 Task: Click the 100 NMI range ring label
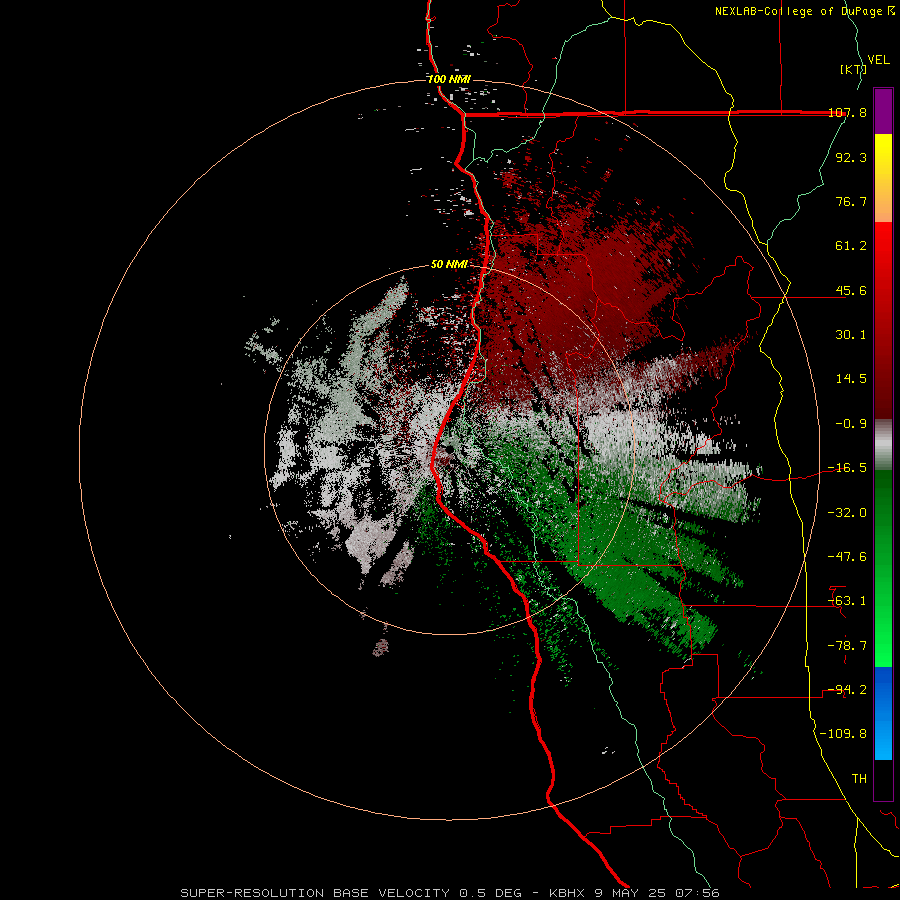(x=449, y=79)
